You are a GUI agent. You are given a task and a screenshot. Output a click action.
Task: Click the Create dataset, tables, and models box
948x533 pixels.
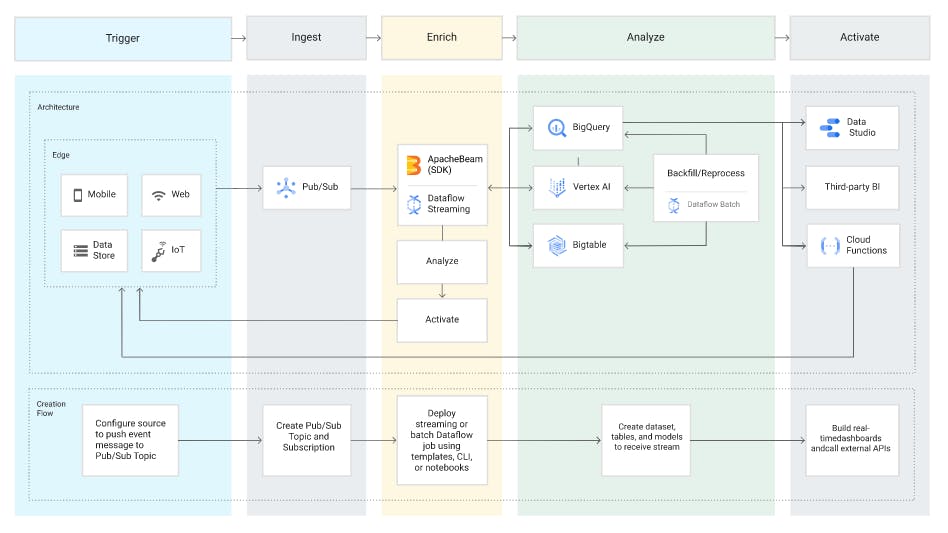coord(646,441)
